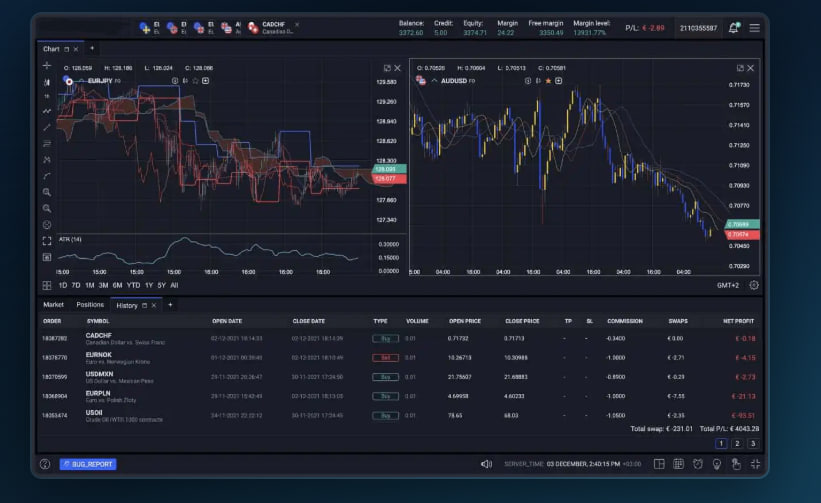Toggle the EURJPY favorite star
Screen dimensions: 821x503
coord(195,81)
